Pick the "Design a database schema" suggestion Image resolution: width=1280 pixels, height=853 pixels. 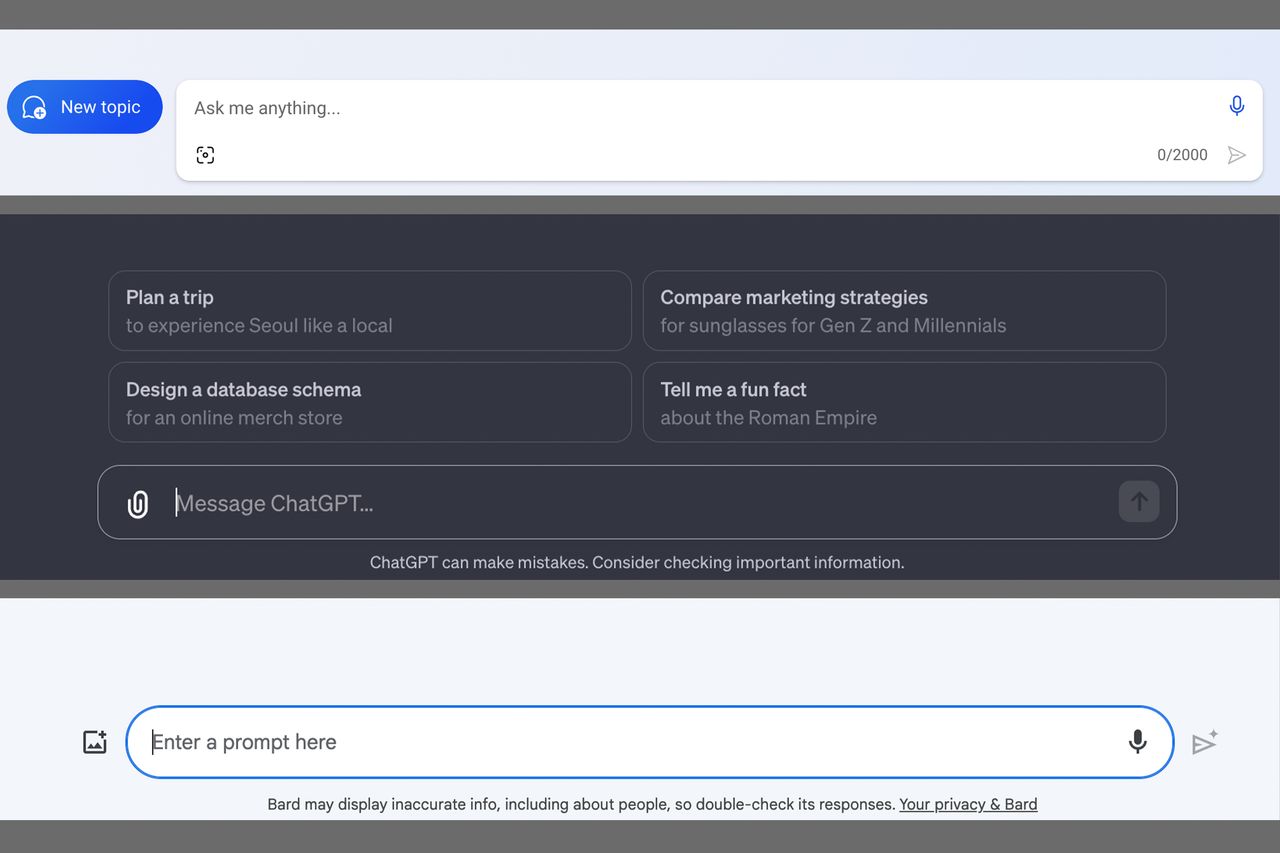370,403
